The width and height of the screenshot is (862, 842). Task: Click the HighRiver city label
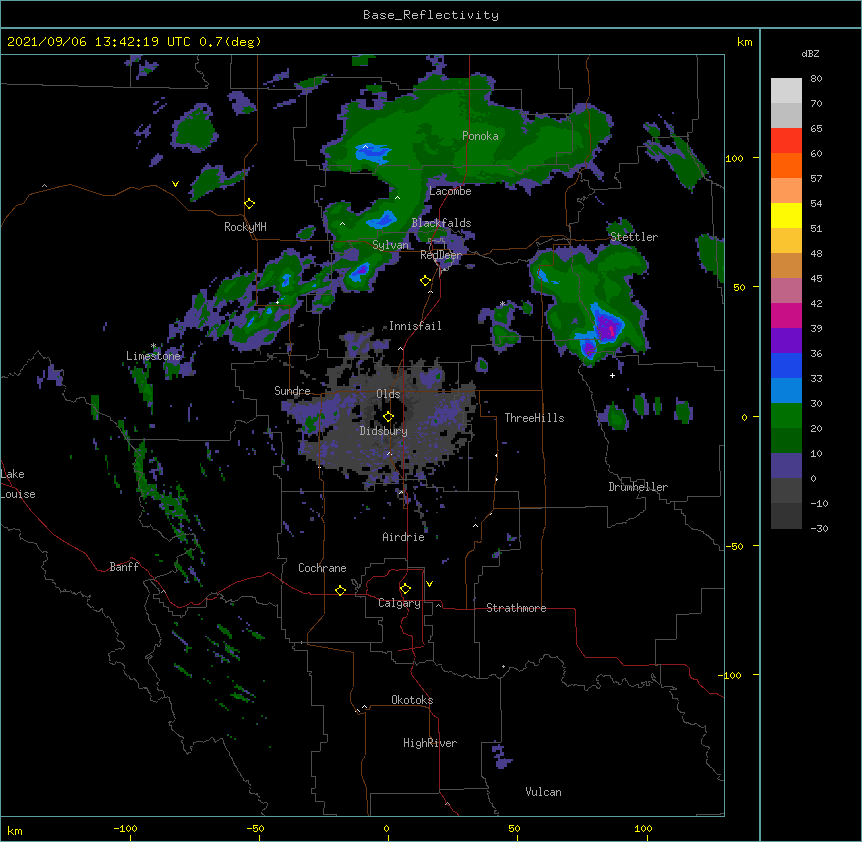pyautogui.click(x=430, y=743)
